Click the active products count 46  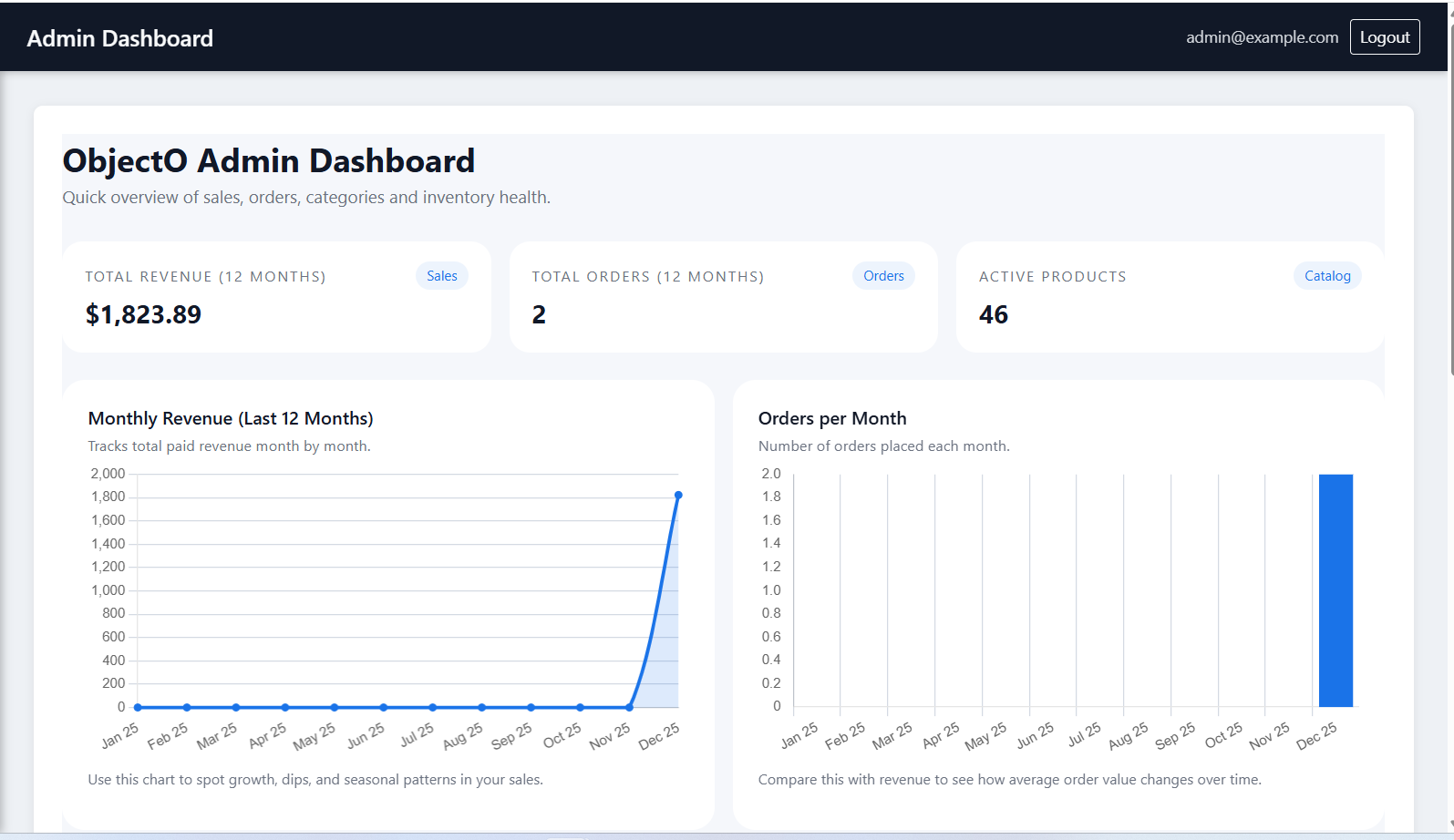993,314
